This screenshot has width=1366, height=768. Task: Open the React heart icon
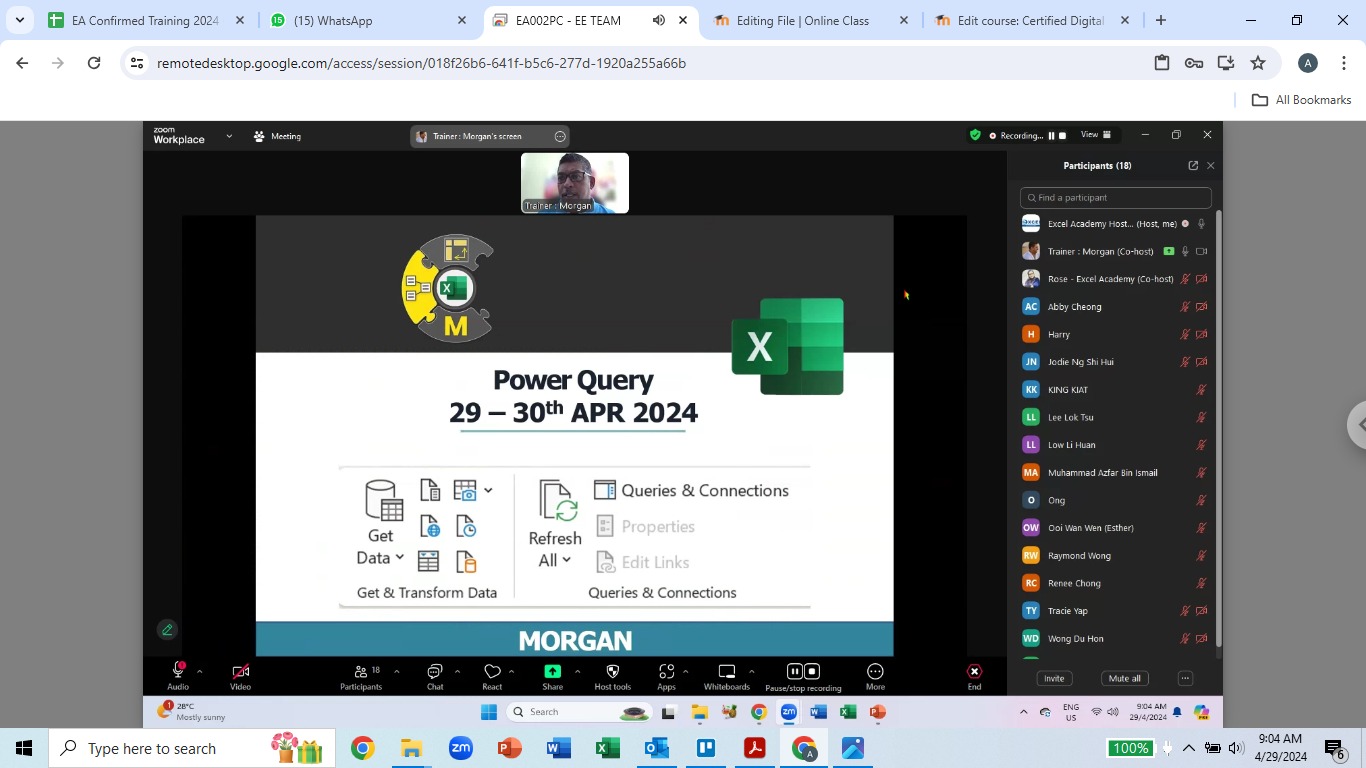tap(492, 672)
